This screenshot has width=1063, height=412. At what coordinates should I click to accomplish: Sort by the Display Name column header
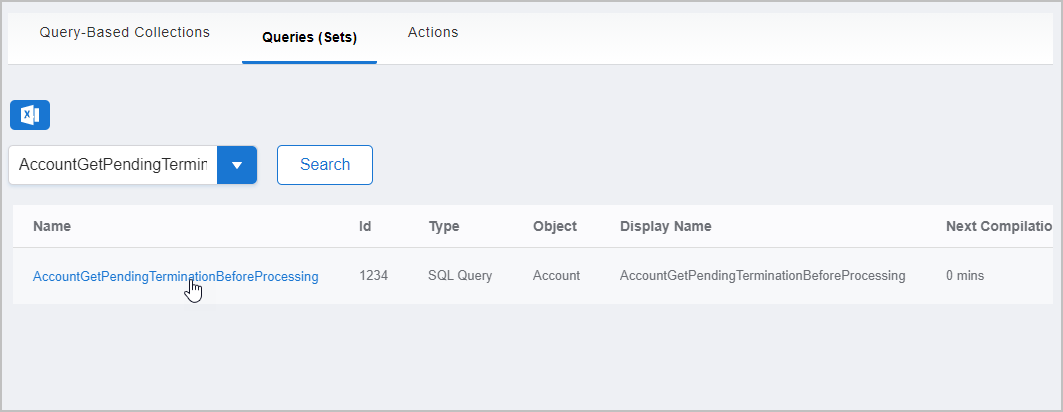click(665, 226)
